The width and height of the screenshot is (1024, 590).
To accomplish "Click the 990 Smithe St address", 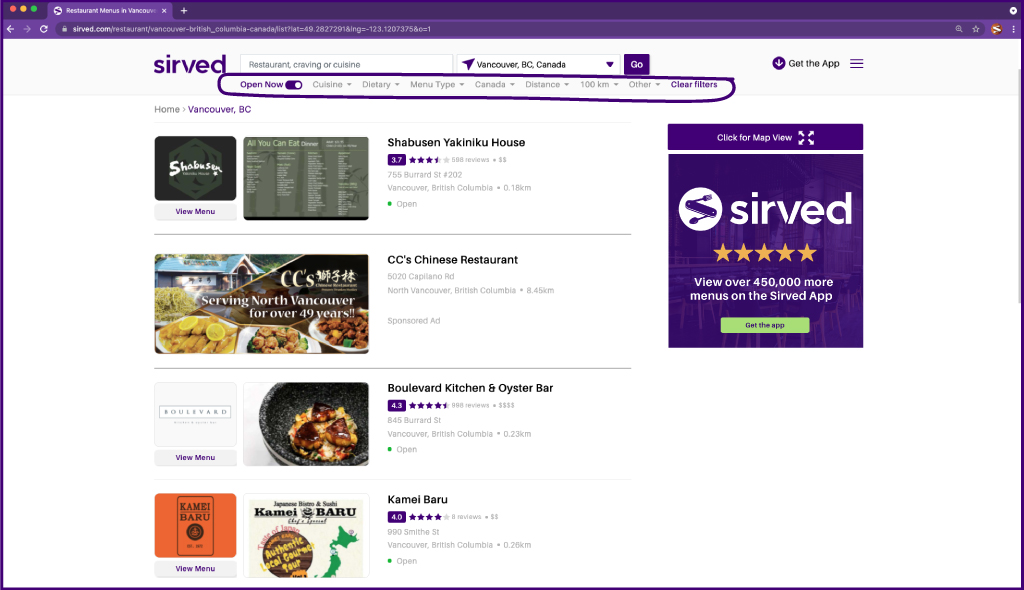I will coord(413,532).
